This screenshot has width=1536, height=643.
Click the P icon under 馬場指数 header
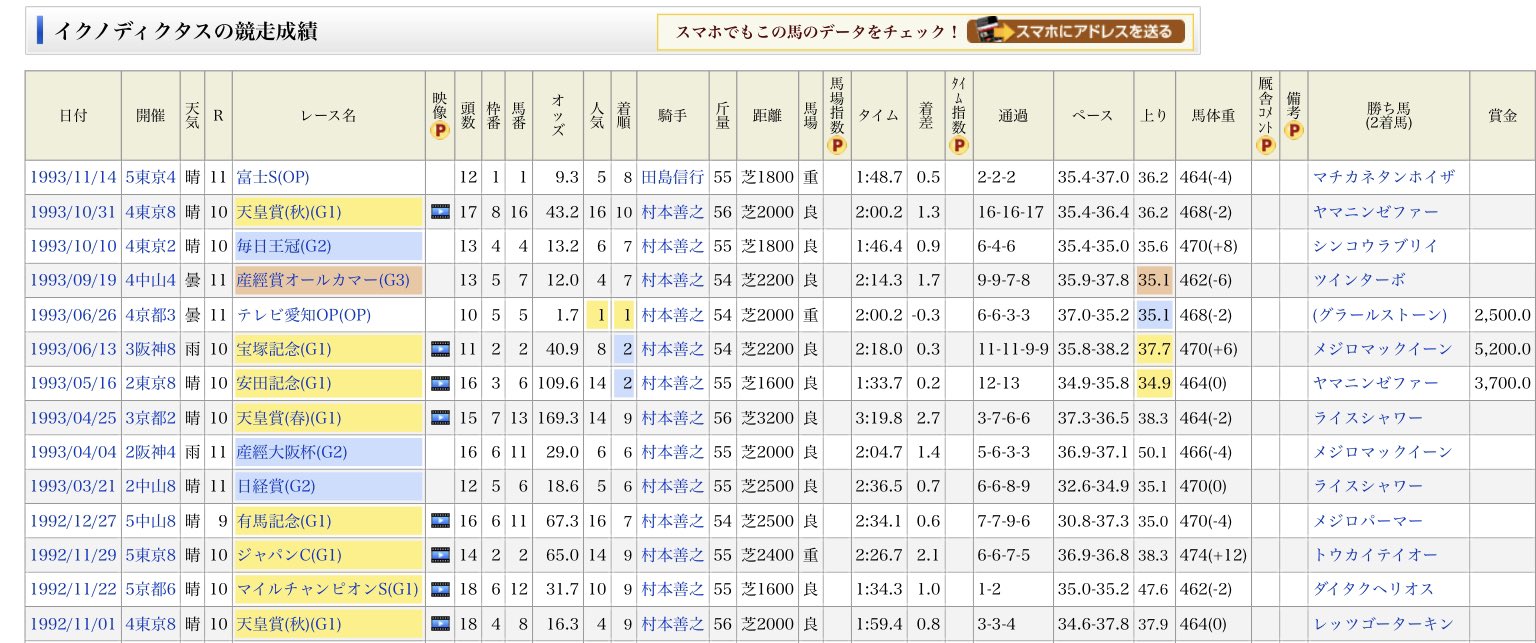point(836,146)
